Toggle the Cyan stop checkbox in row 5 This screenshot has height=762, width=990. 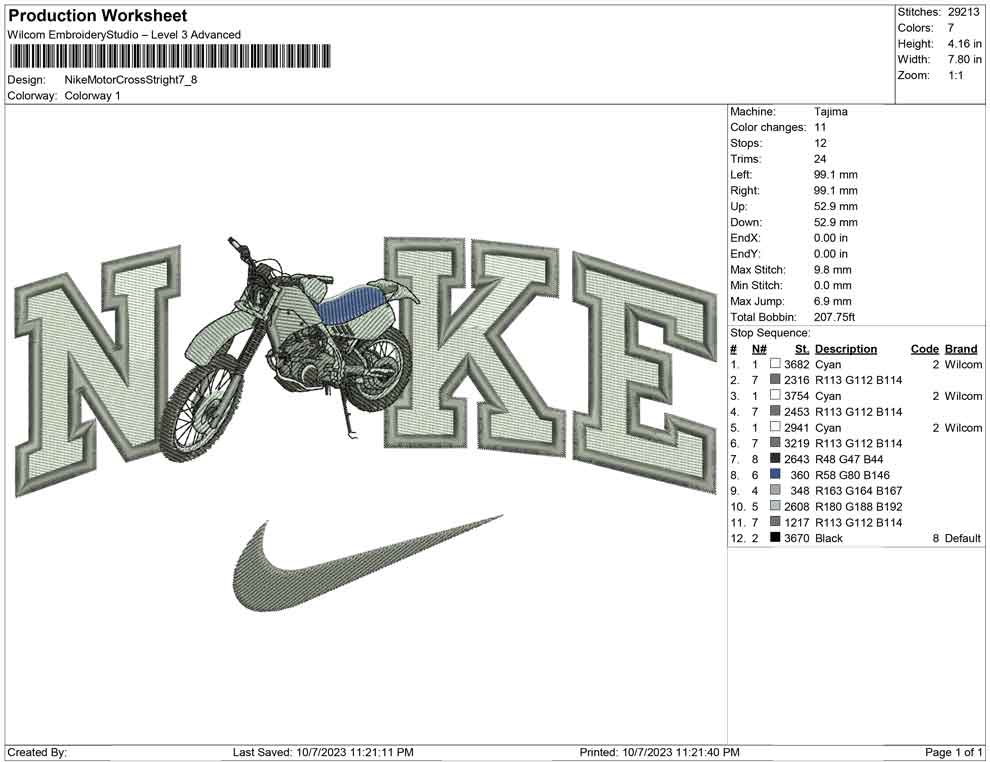(x=775, y=427)
